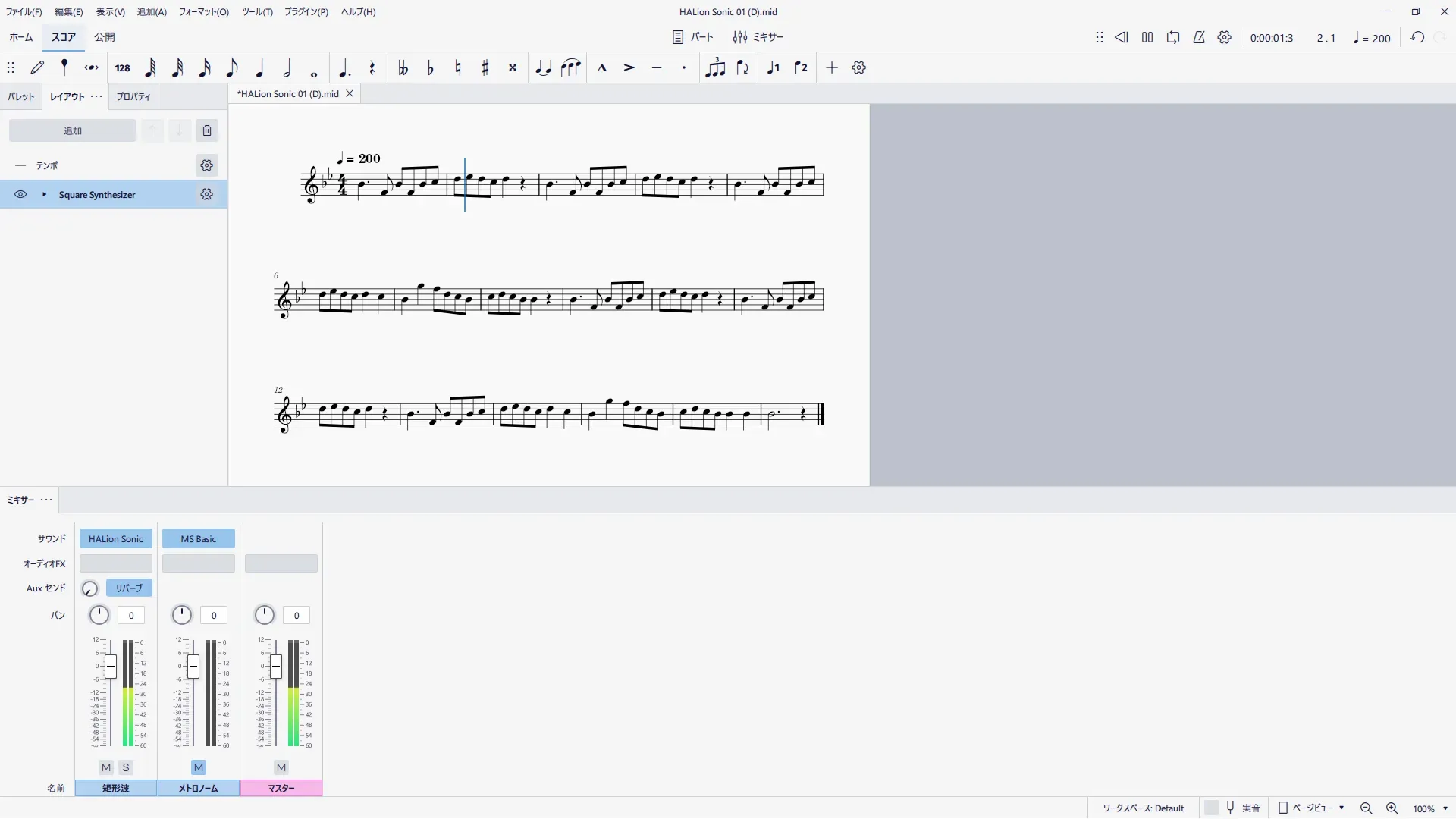Viewport: 1456px width, 819px height.
Task: Open the ページビュー view mode dropdown
Action: pos(1313,808)
